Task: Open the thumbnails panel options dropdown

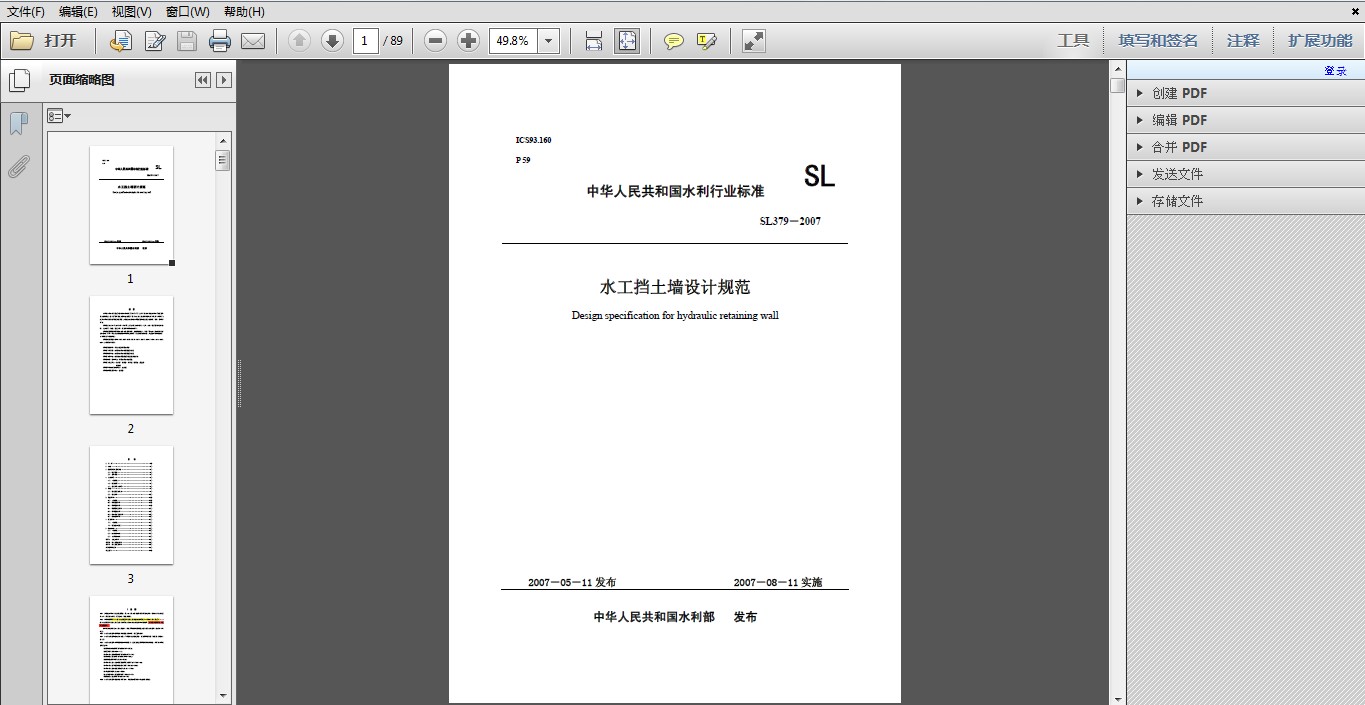Action: [59, 116]
